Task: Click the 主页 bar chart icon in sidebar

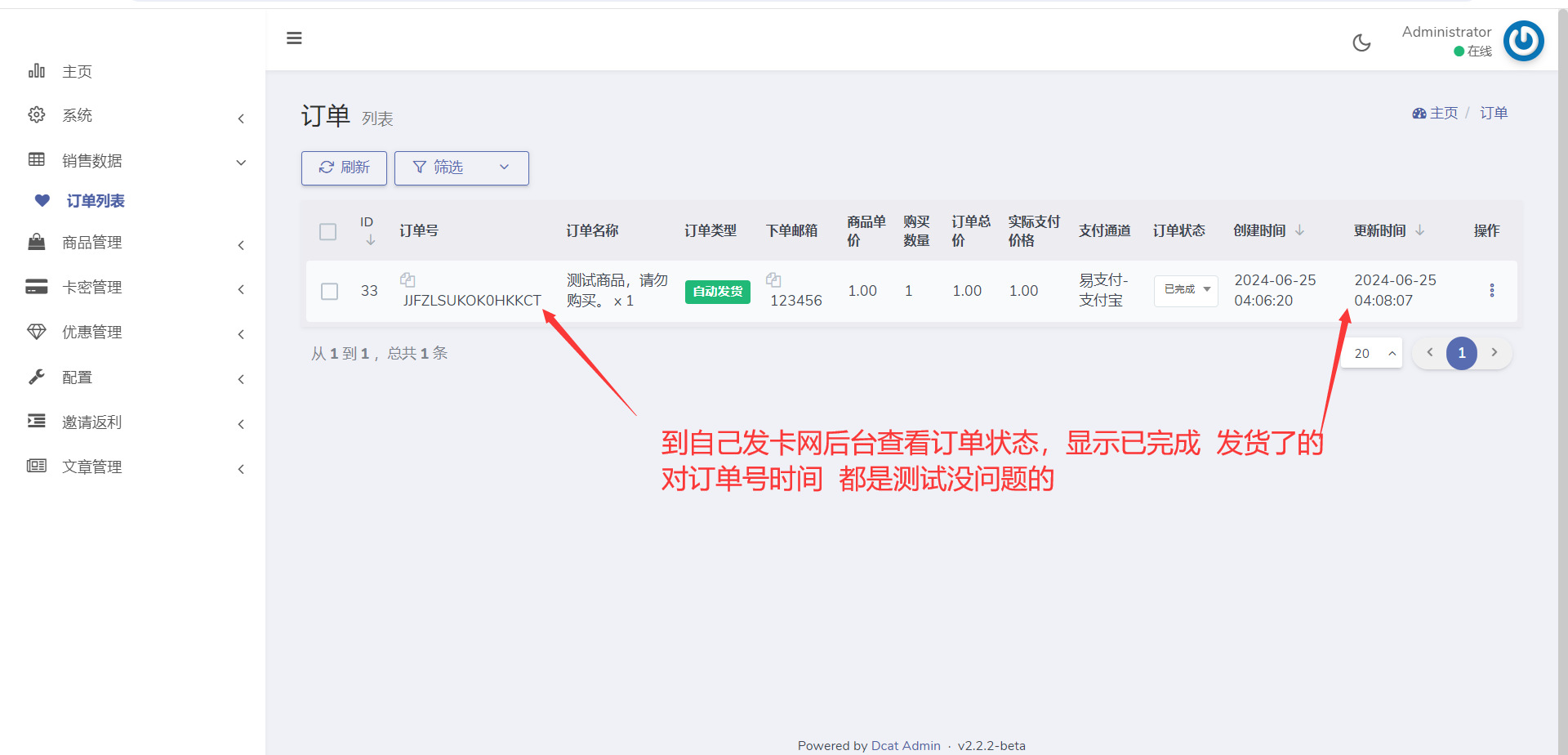Action: tap(37, 71)
